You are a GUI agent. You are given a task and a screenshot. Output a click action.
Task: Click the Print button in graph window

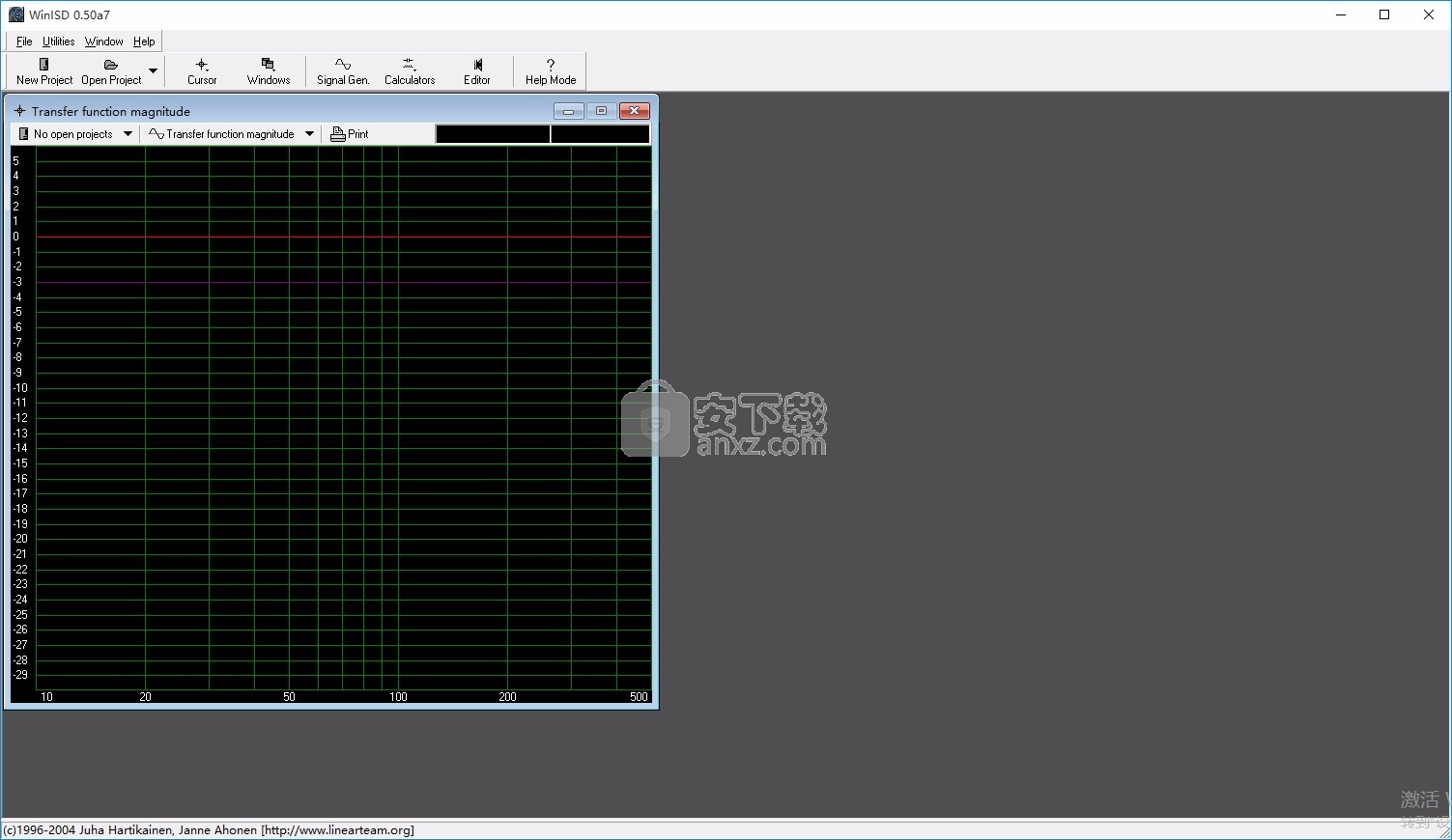[x=350, y=134]
